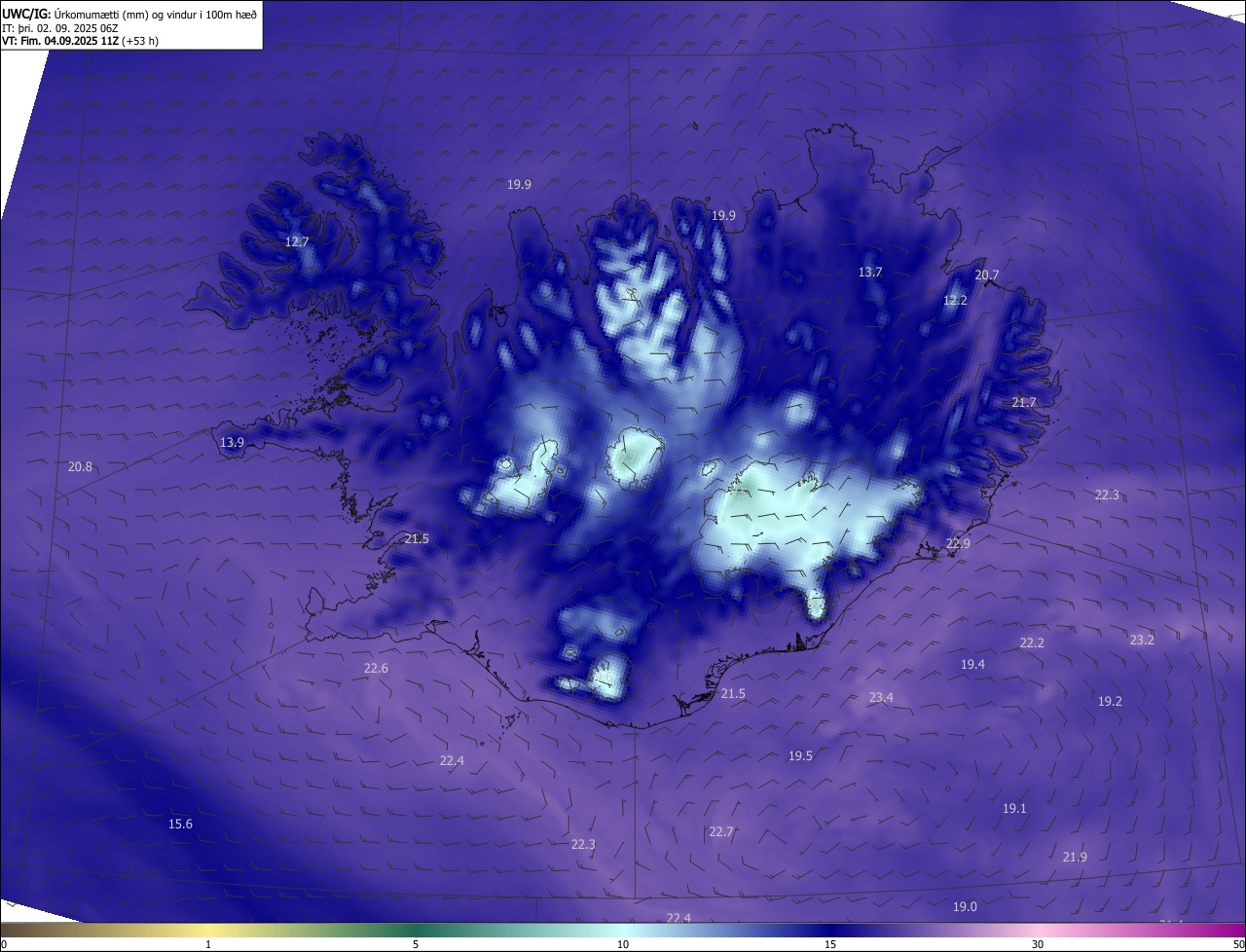The width and height of the screenshot is (1246, 952).
Task: Click the 'IT: þri. 02. 09. 2025 06Z' line
Action: pyautogui.click(x=60, y=28)
